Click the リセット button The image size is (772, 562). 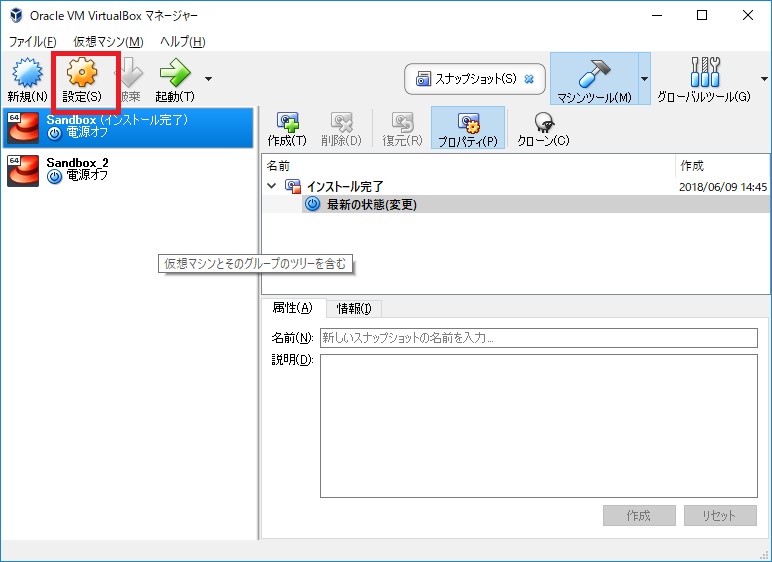[720, 516]
